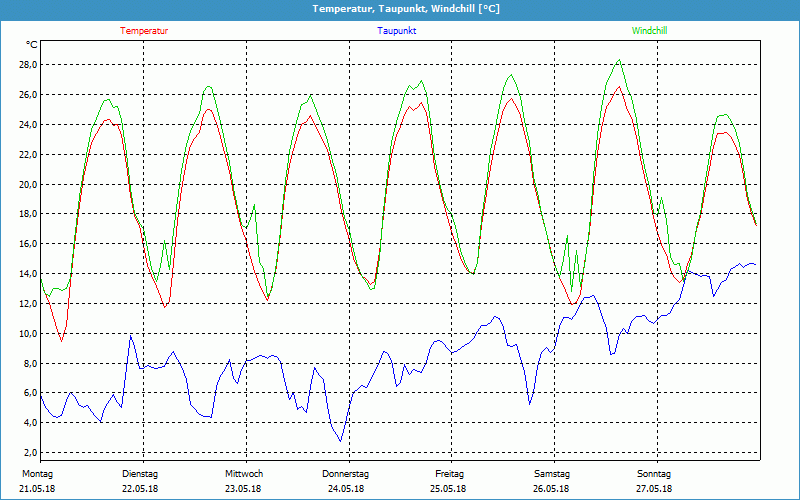Click the green Windchill peak on Samstag

pyautogui.click(x=619, y=60)
